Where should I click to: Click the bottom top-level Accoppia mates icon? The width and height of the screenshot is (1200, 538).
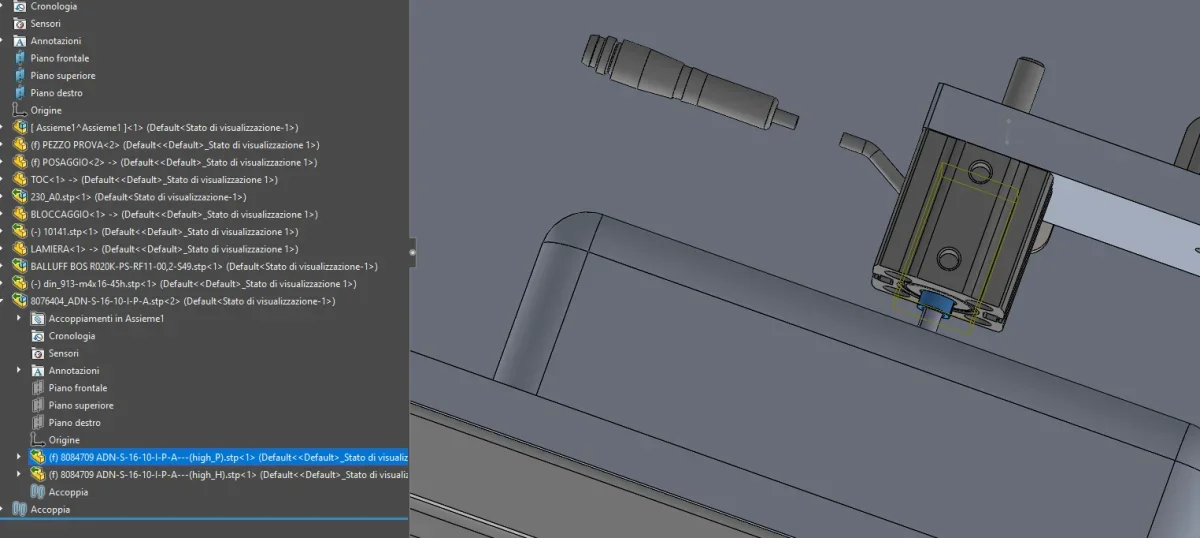[19, 509]
